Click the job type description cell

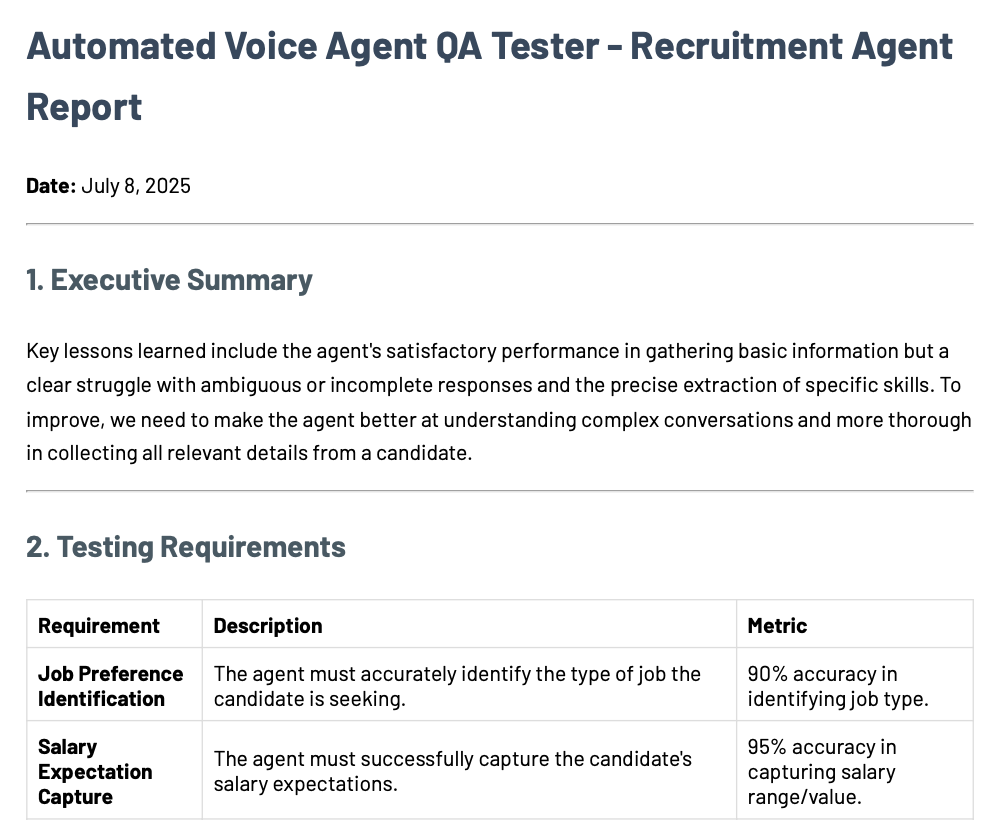(469, 685)
